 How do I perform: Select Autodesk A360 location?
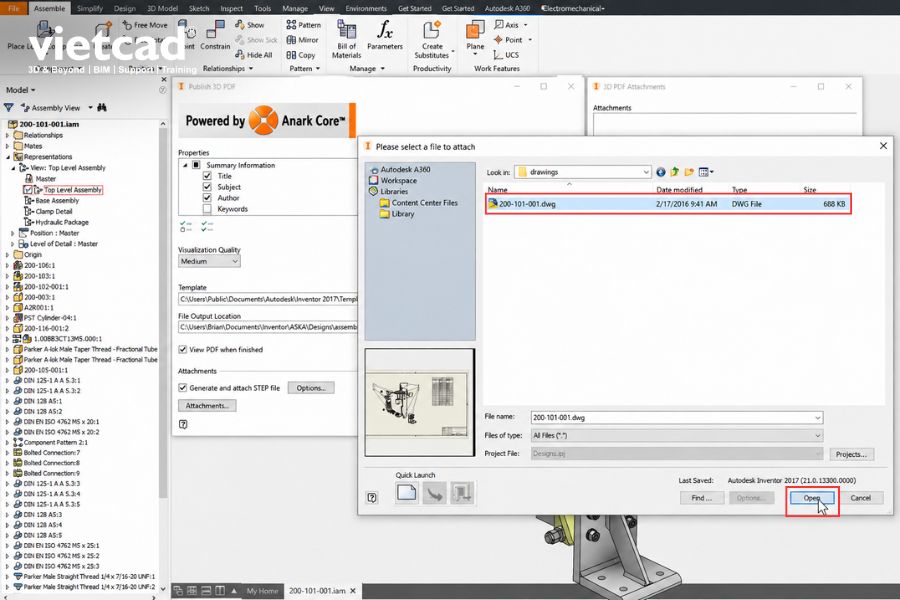point(400,169)
